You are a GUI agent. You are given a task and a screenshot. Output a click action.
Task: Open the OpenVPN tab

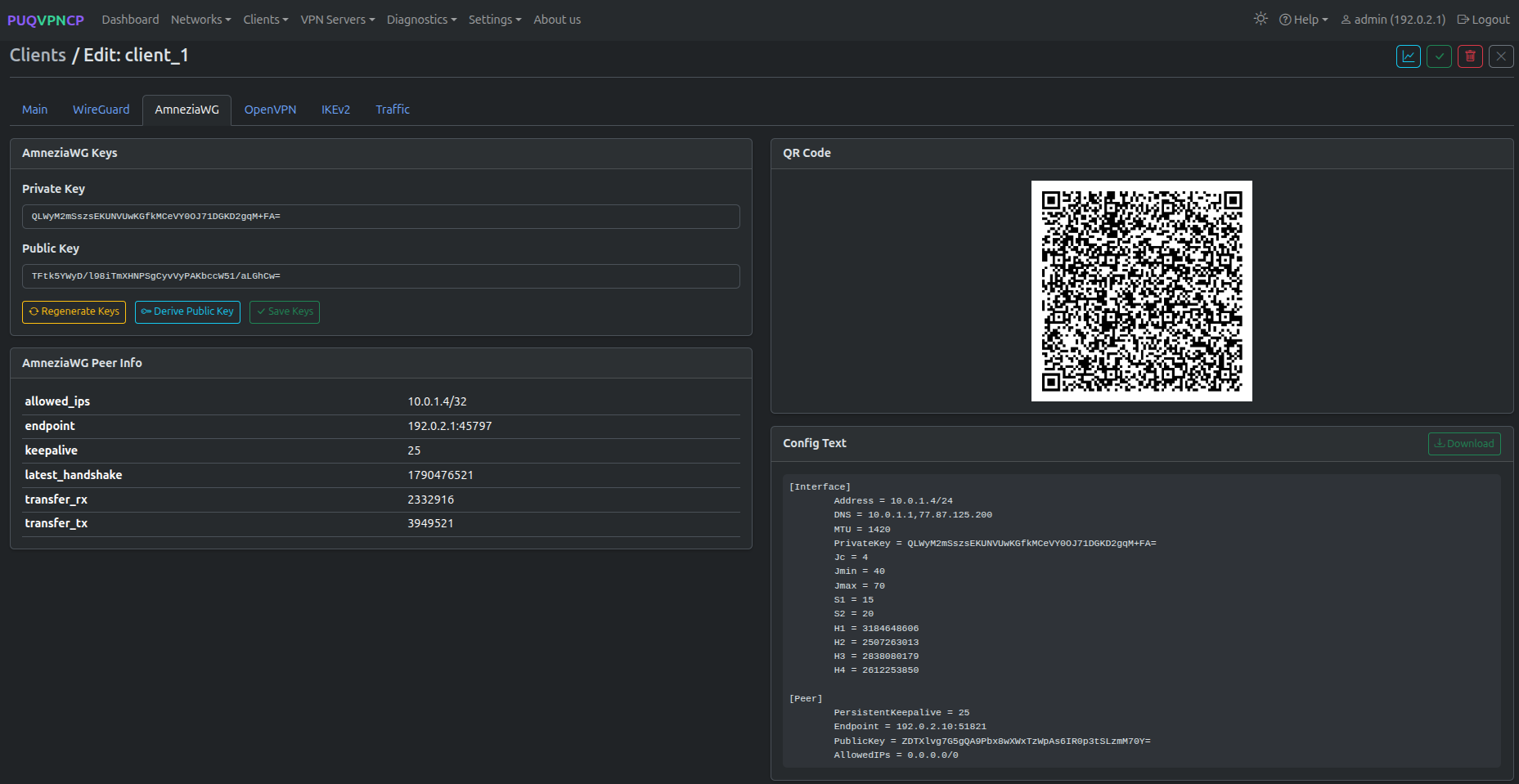point(271,110)
